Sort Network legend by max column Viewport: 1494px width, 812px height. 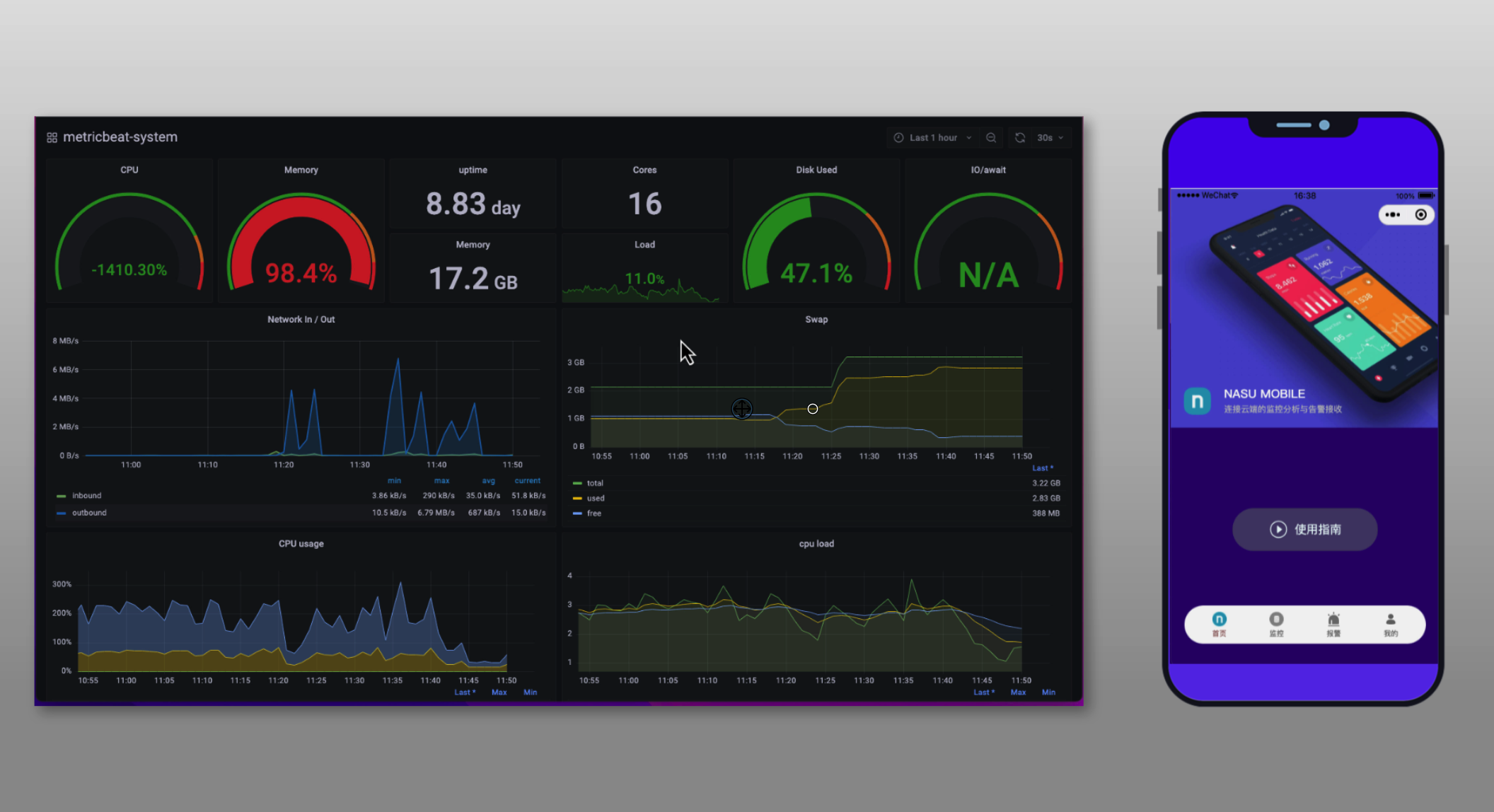click(441, 481)
